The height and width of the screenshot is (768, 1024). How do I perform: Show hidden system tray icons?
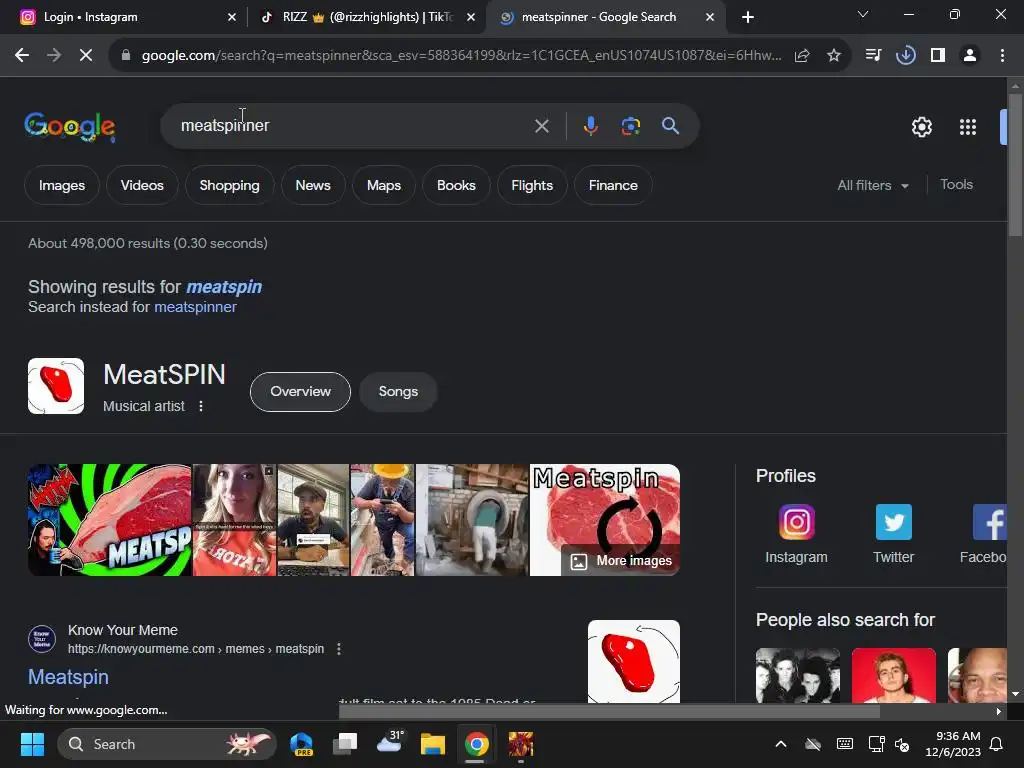(x=780, y=744)
